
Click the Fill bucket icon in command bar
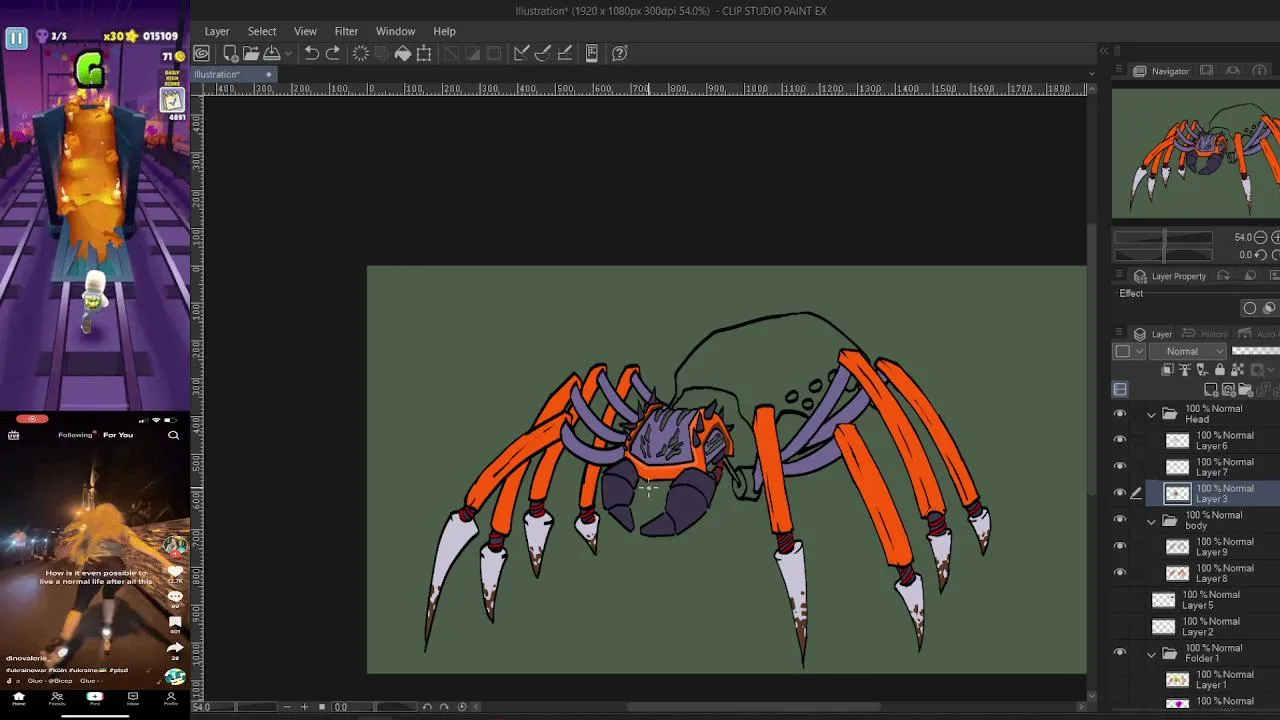(x=403, y=53)
